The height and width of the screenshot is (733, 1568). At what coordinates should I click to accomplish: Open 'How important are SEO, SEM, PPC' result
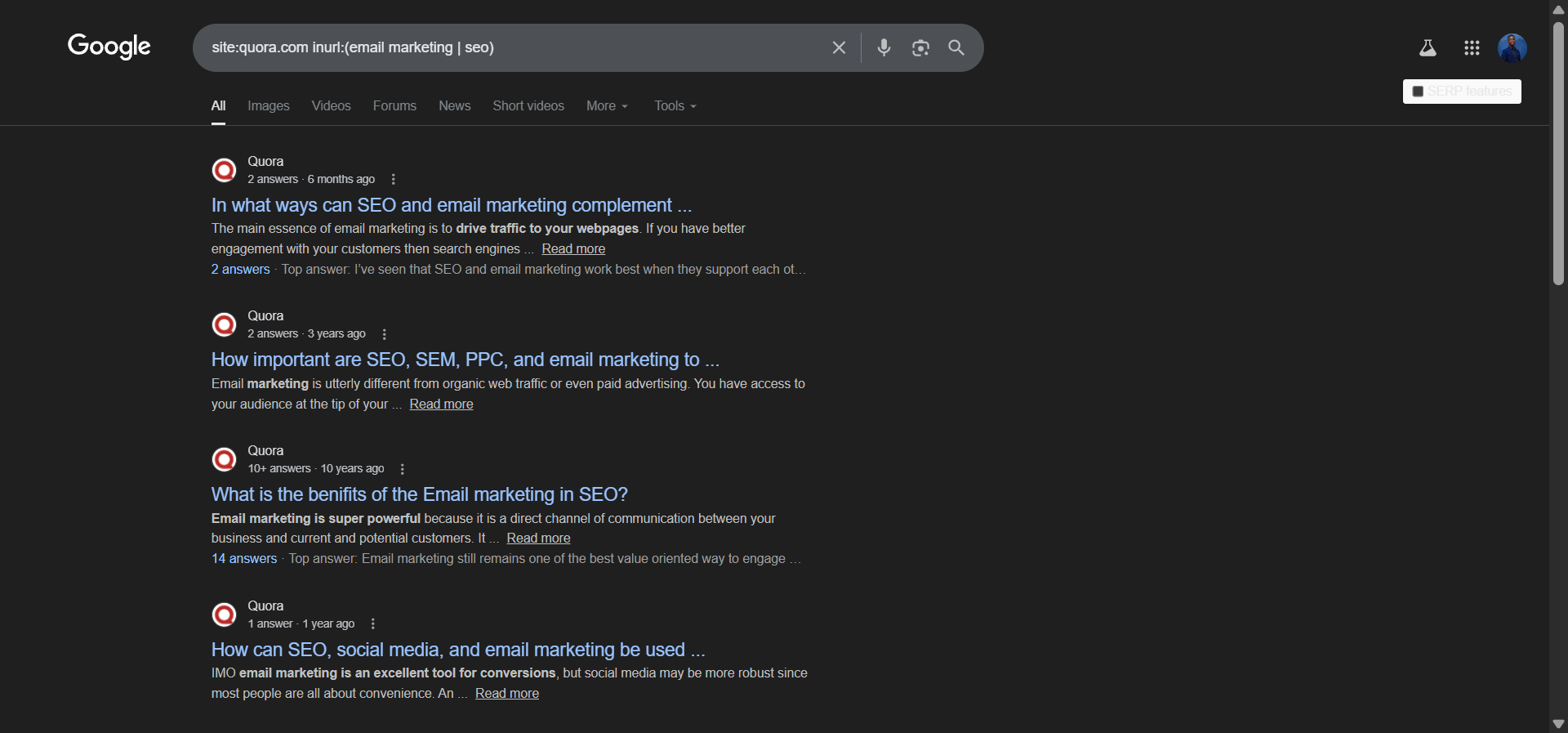click(x=465, y=360)
